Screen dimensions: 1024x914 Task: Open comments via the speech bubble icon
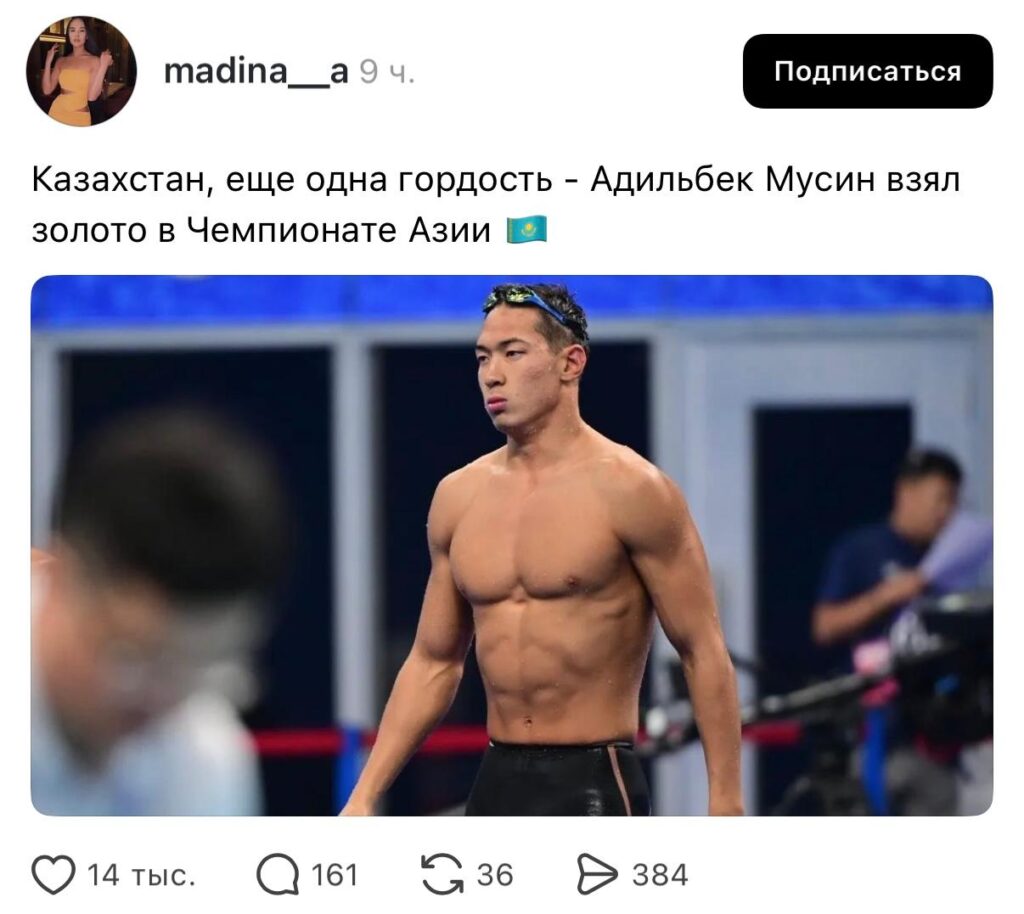(278, 875)
